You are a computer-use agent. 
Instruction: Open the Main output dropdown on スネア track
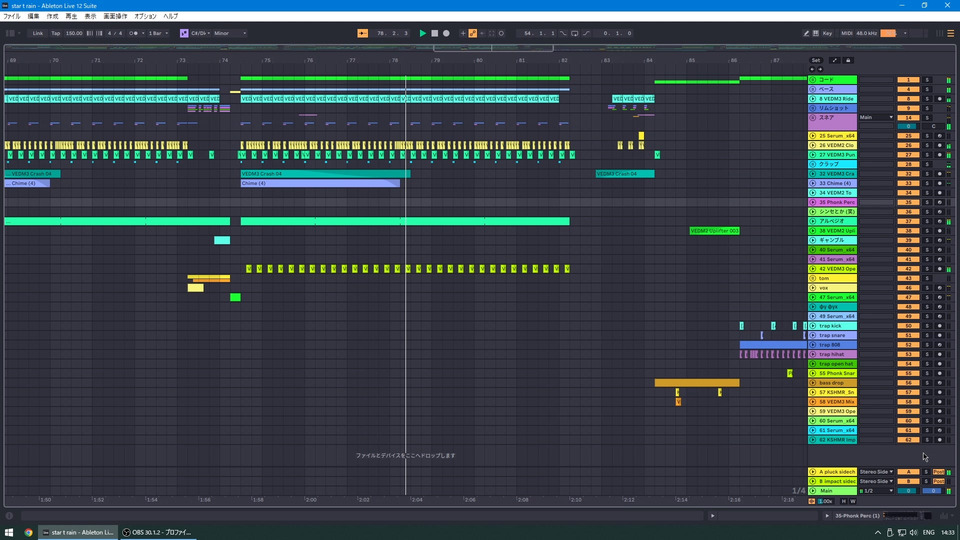click(x=876, y=117)
